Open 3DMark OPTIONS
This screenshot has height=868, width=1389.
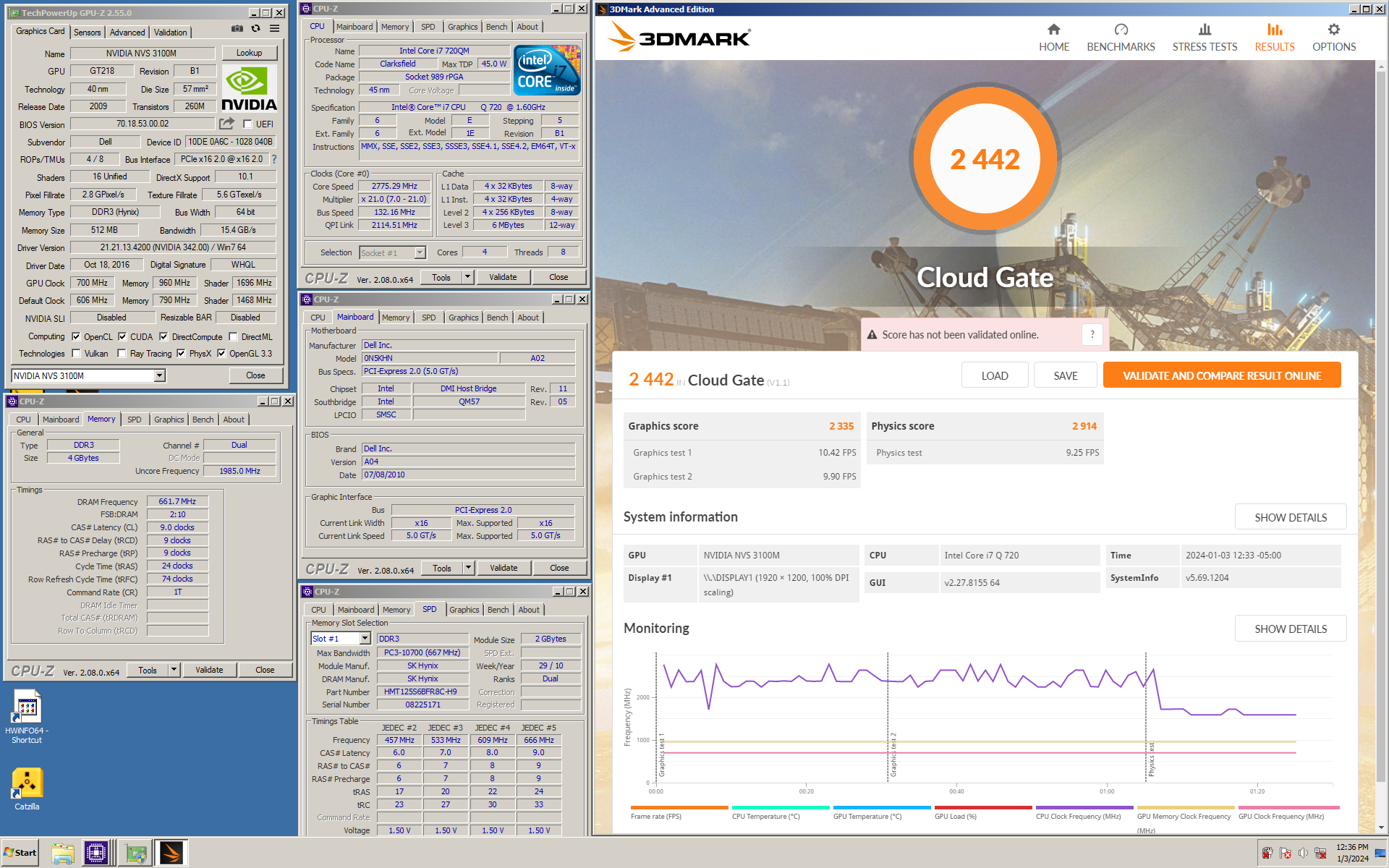pos(1334,38)
